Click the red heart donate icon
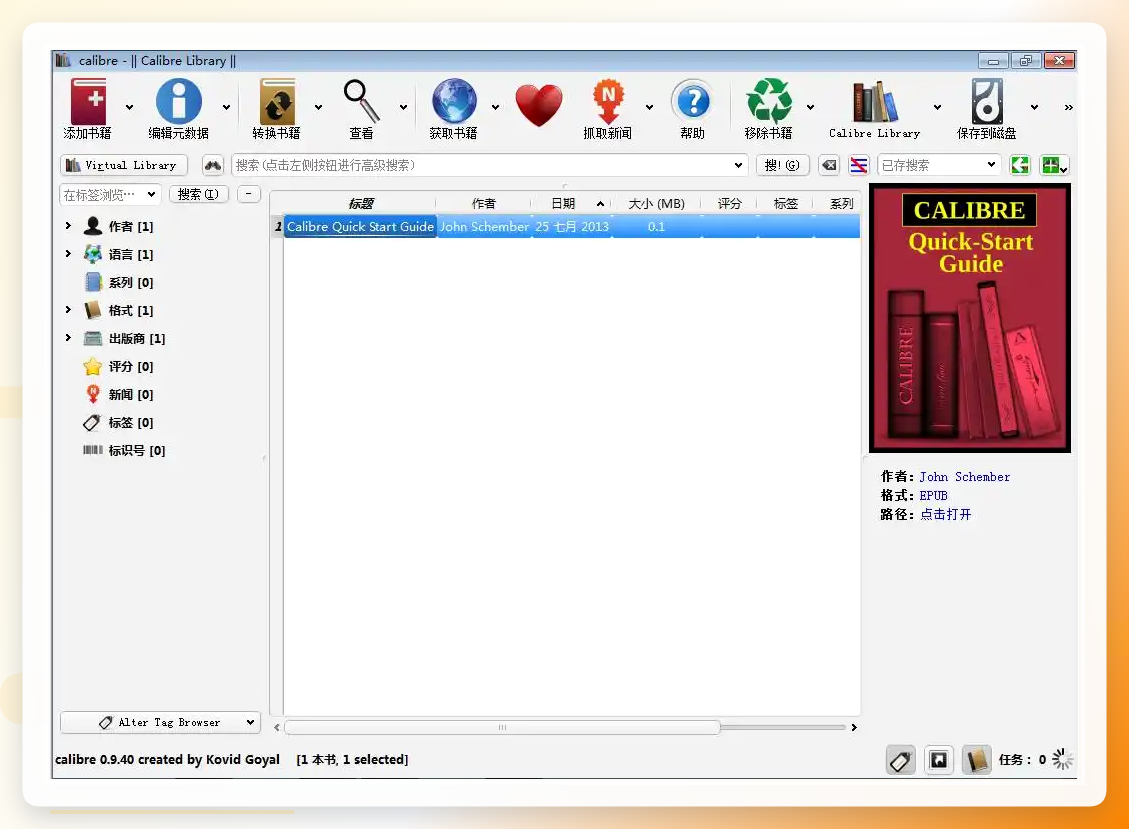 pyautogui.click(x=539, y=105)
